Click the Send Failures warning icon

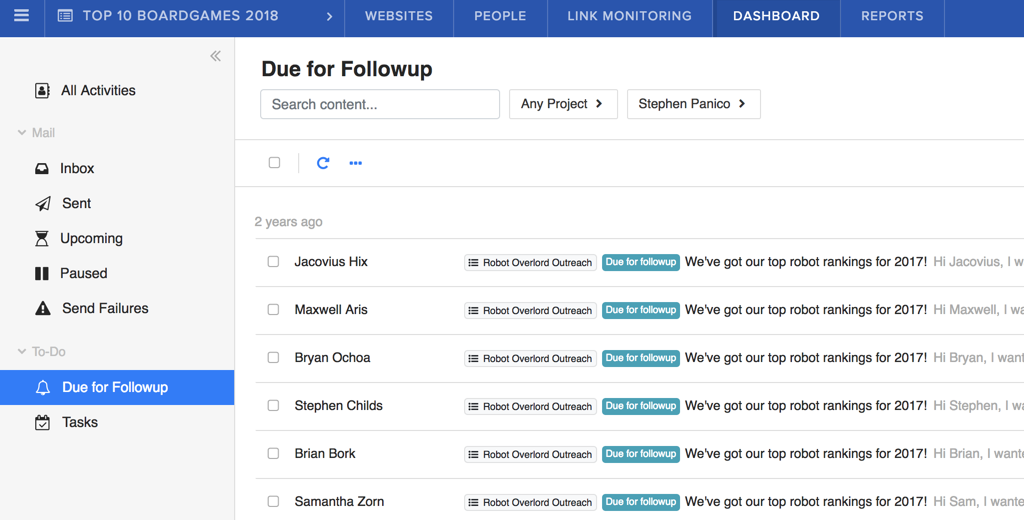coord(42,309)
